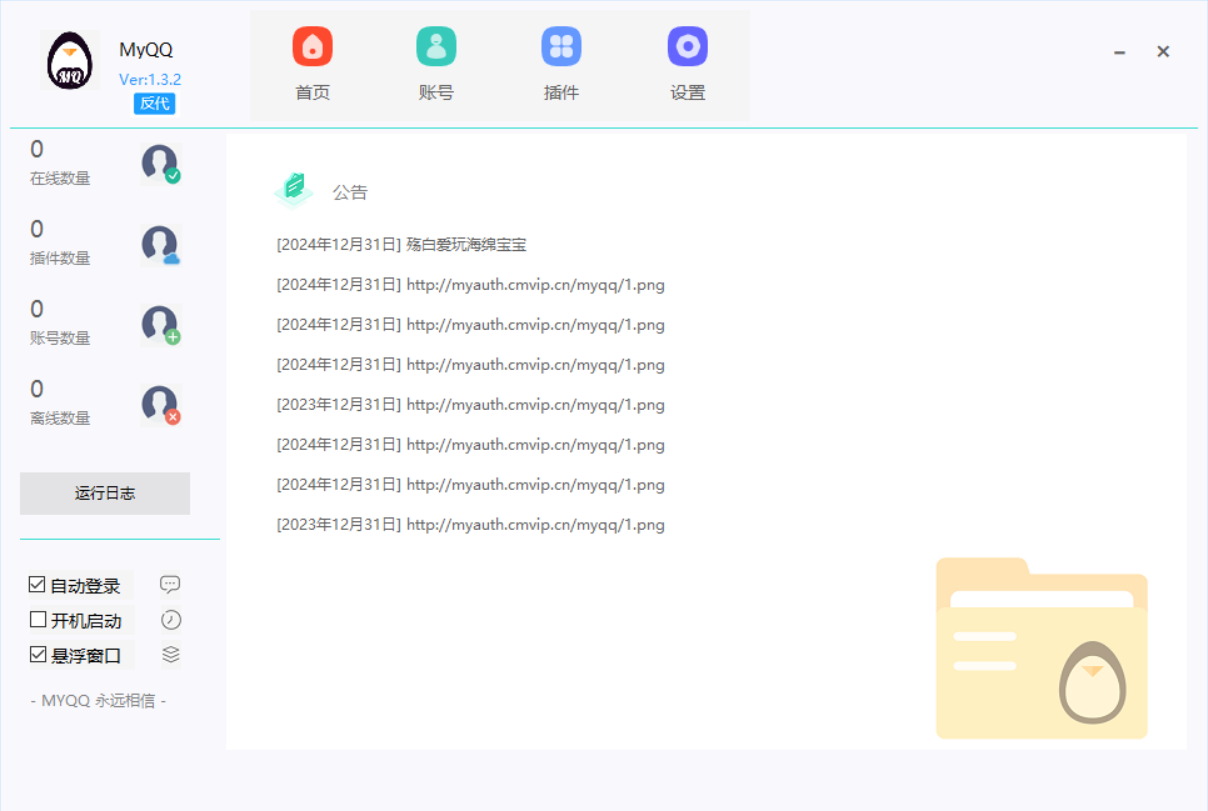Open the 设置 settings tab
1208x811 pixels.
point(687,65)
